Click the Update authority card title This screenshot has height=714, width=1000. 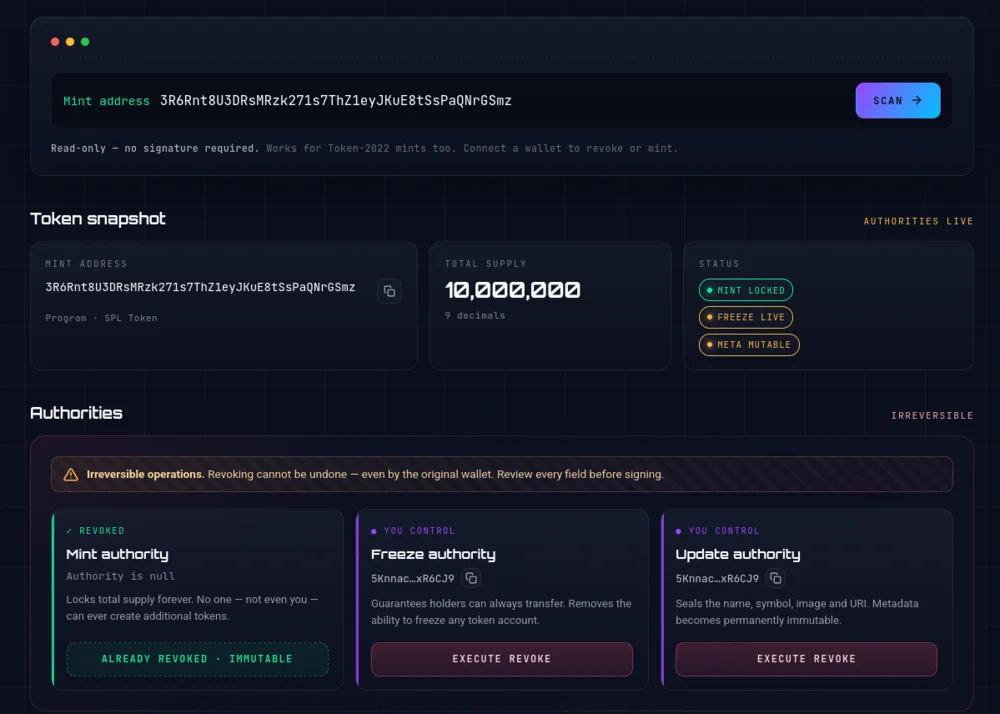click(738, 555)
